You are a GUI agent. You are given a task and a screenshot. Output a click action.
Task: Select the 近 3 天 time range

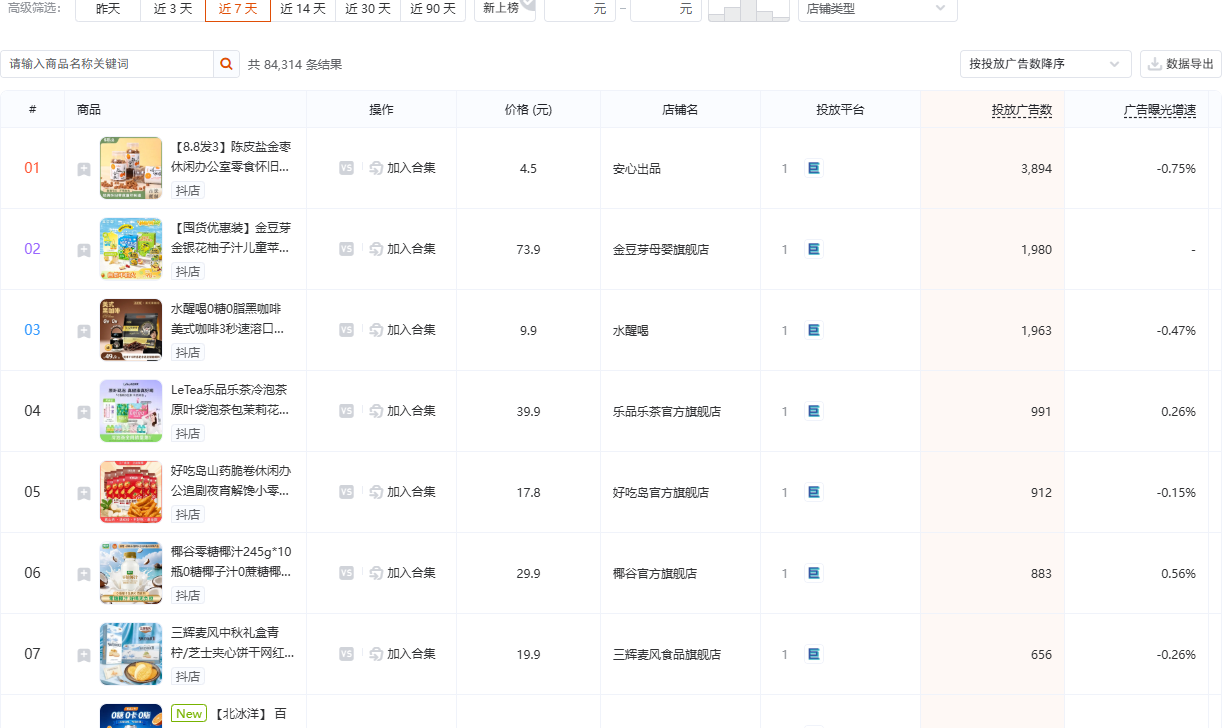click(173, 8)
